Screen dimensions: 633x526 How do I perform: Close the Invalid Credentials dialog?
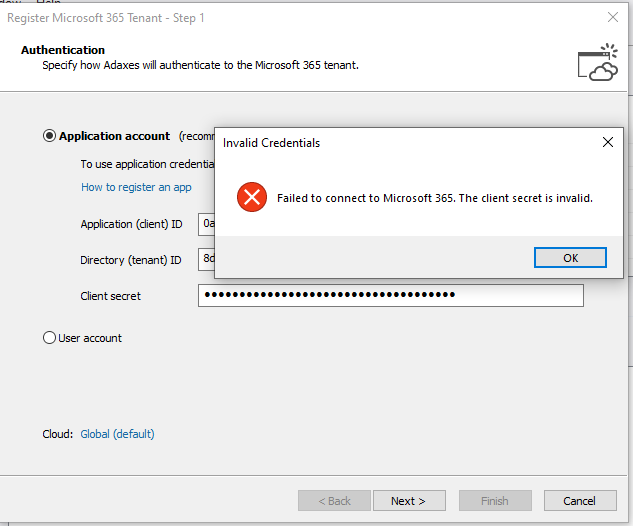tap(608, 142)
